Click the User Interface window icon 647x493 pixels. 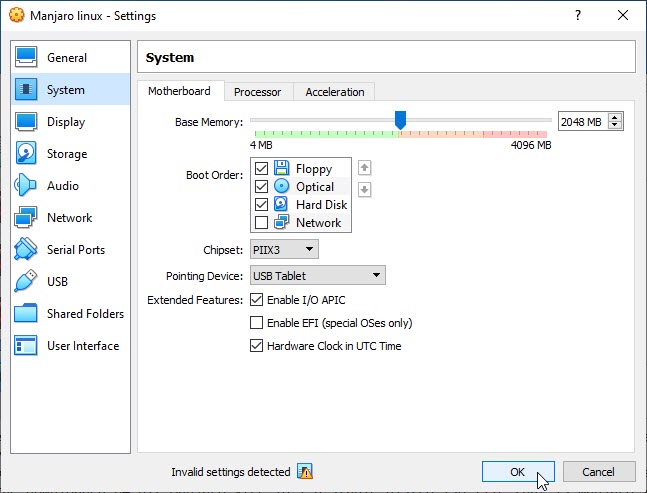tap(26, 345)
